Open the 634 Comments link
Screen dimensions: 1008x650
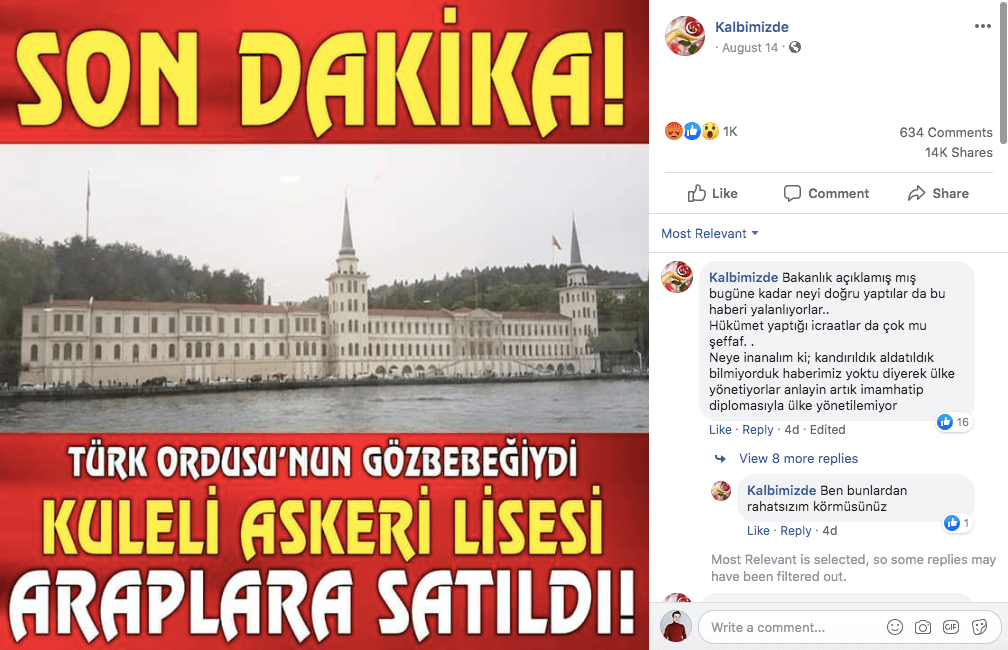tap(946, 132)
